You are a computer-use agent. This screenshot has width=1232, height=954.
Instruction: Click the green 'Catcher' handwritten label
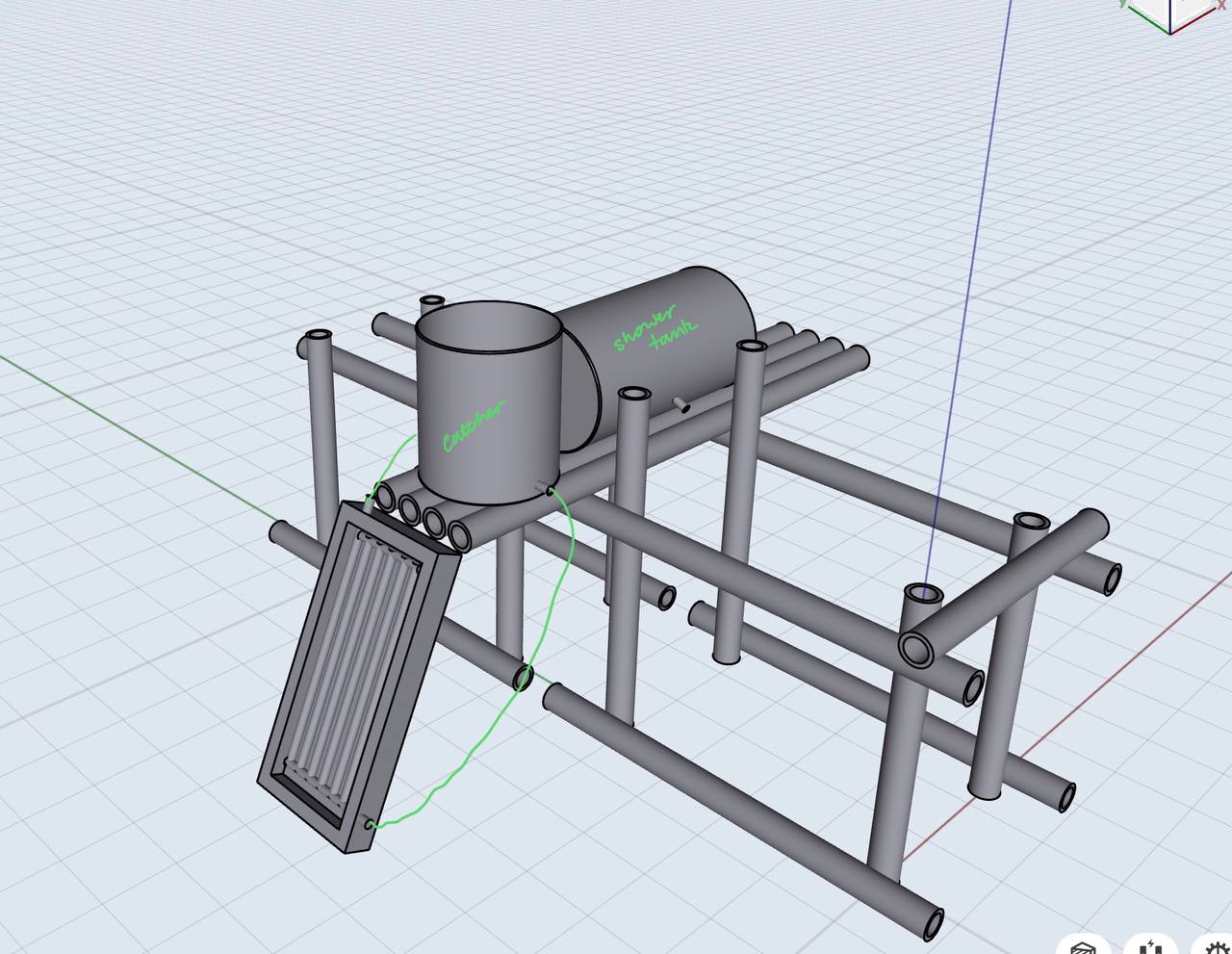click(x=472, y=425)
